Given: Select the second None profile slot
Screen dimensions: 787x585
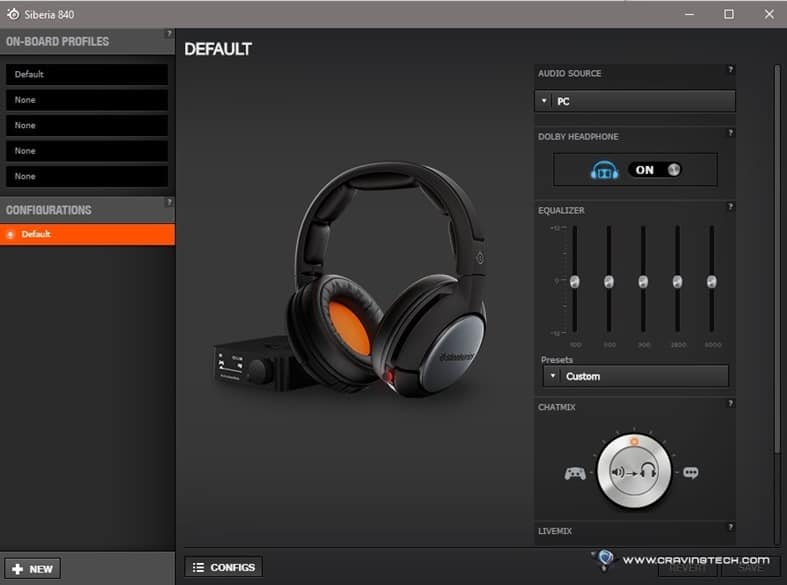Looking at the screenshot, I should 87,125.
